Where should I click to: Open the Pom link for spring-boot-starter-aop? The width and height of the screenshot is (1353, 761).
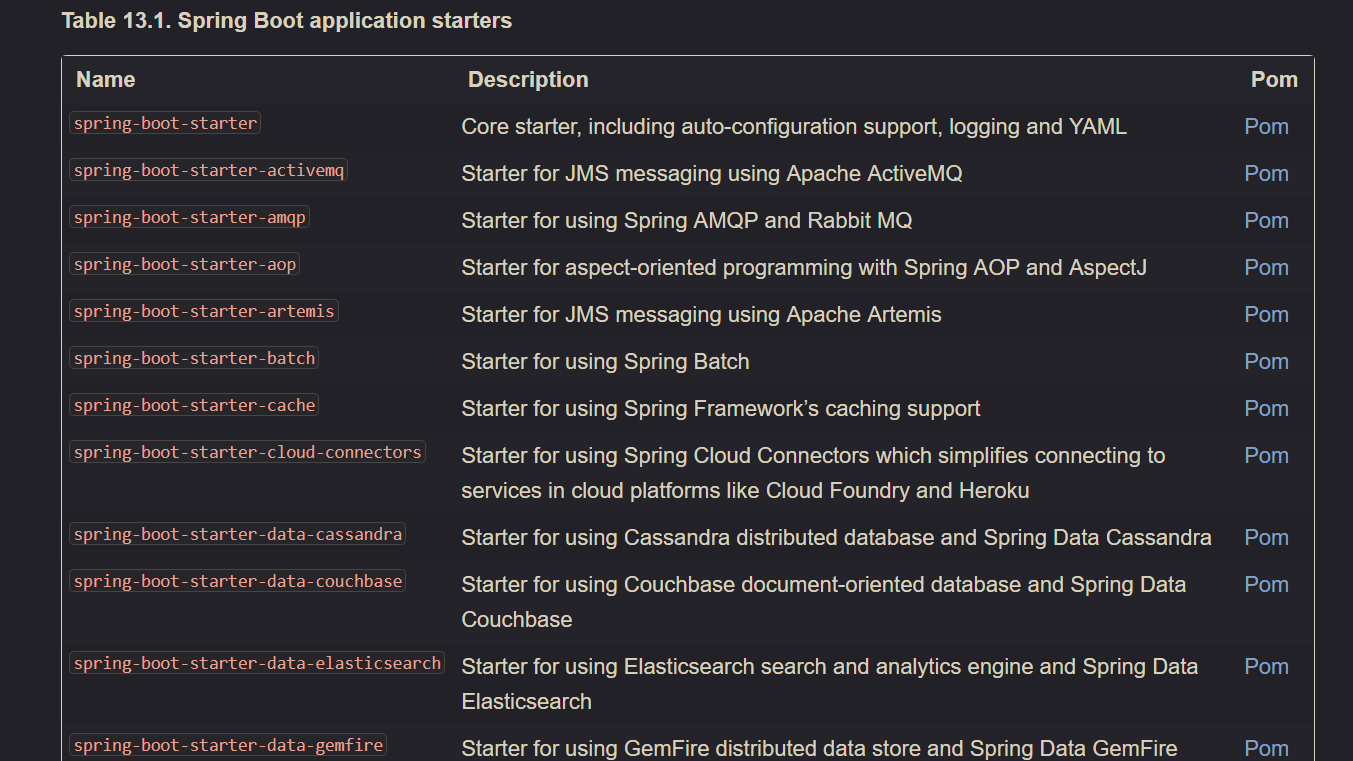click(1266, 268)
